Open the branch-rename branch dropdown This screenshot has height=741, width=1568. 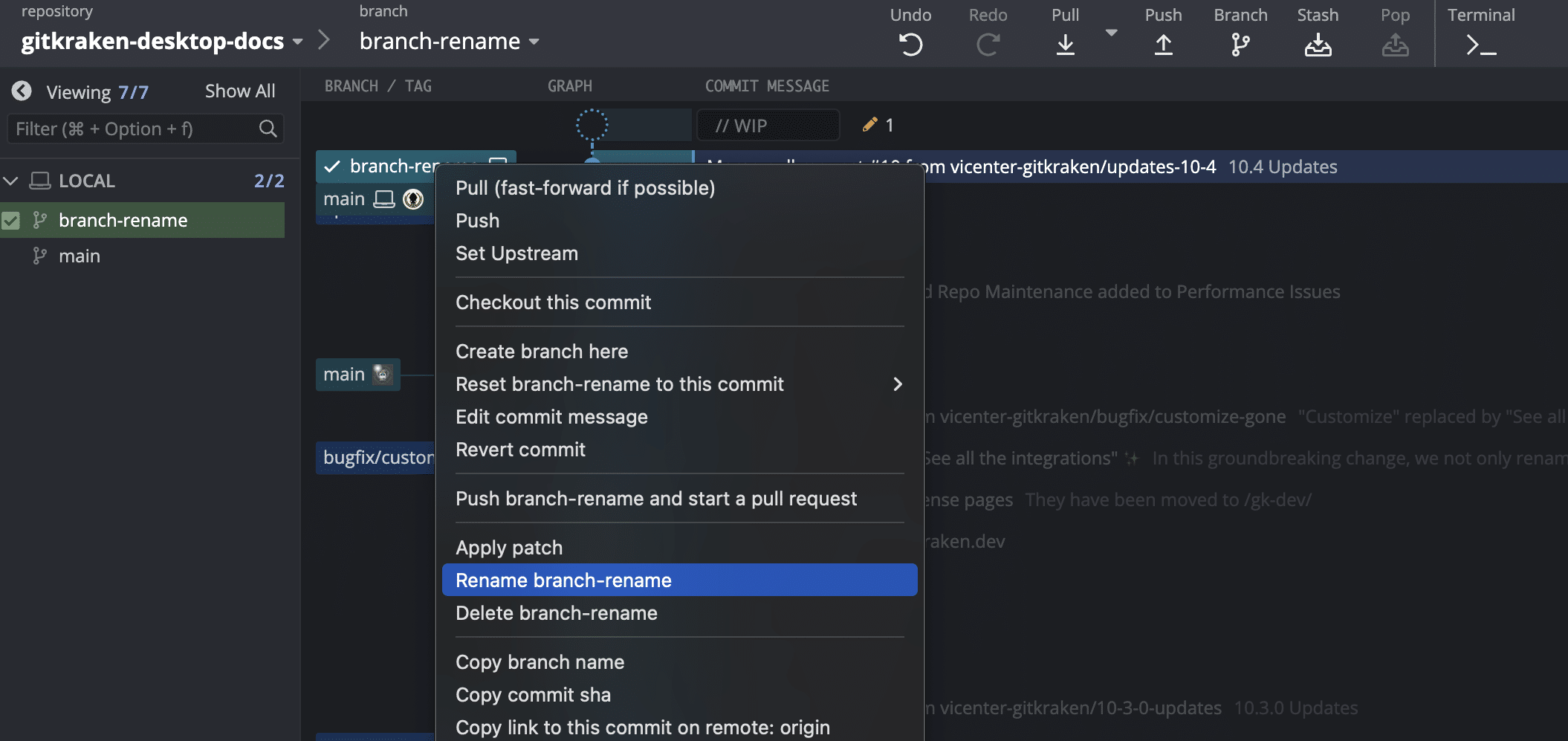534,42
